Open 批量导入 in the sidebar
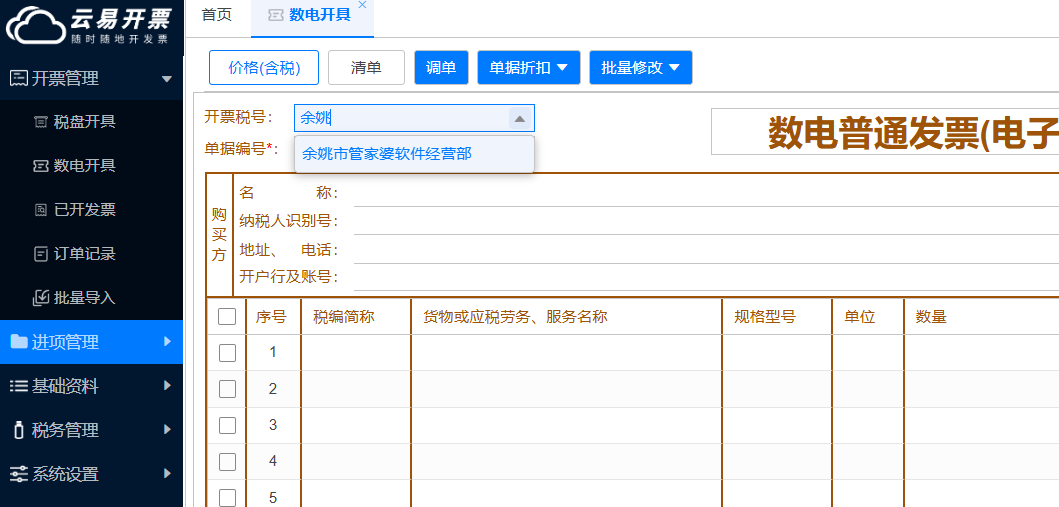Screen dimensions: 1059x507 click(x=91, y=297)
